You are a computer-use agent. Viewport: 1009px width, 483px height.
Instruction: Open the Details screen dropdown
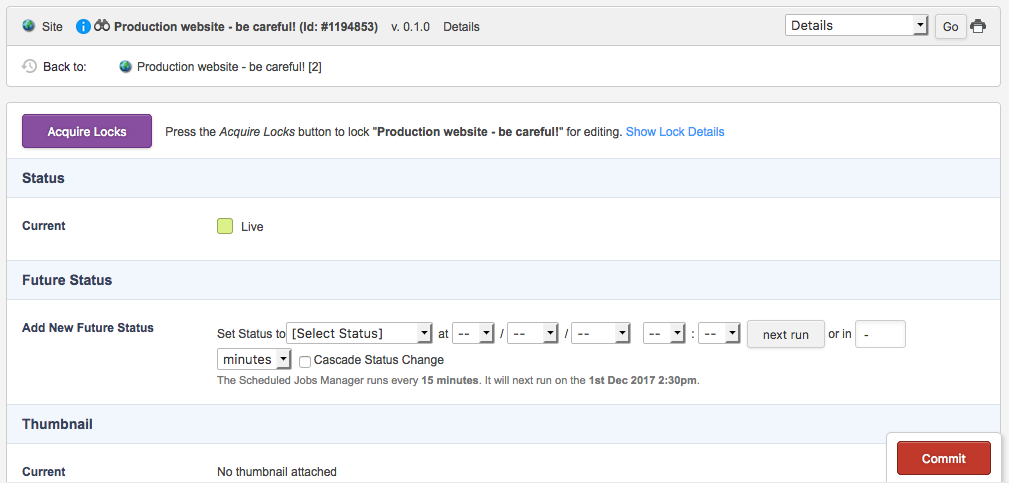857,26
